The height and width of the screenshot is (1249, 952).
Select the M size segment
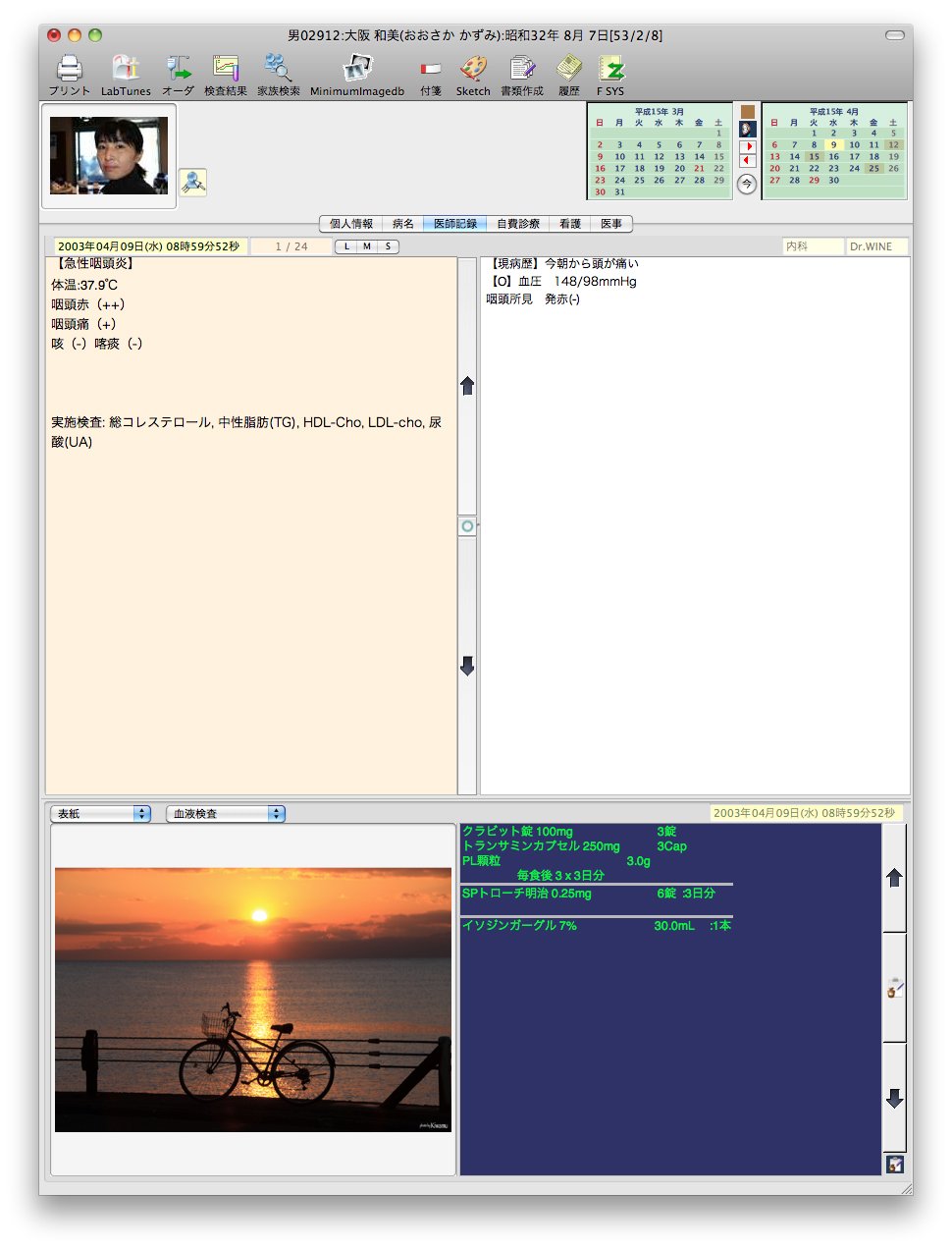[367, 246]
